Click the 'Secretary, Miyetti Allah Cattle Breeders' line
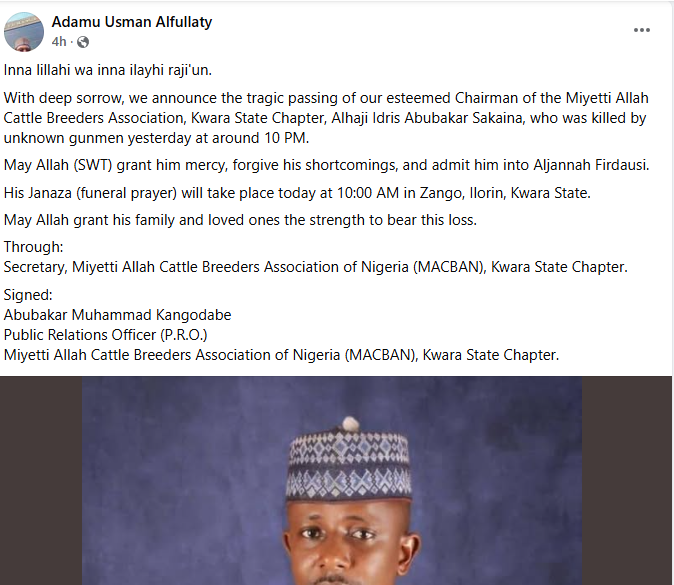The width and height of the screenshot is (674, 585). tap(316, 267)
